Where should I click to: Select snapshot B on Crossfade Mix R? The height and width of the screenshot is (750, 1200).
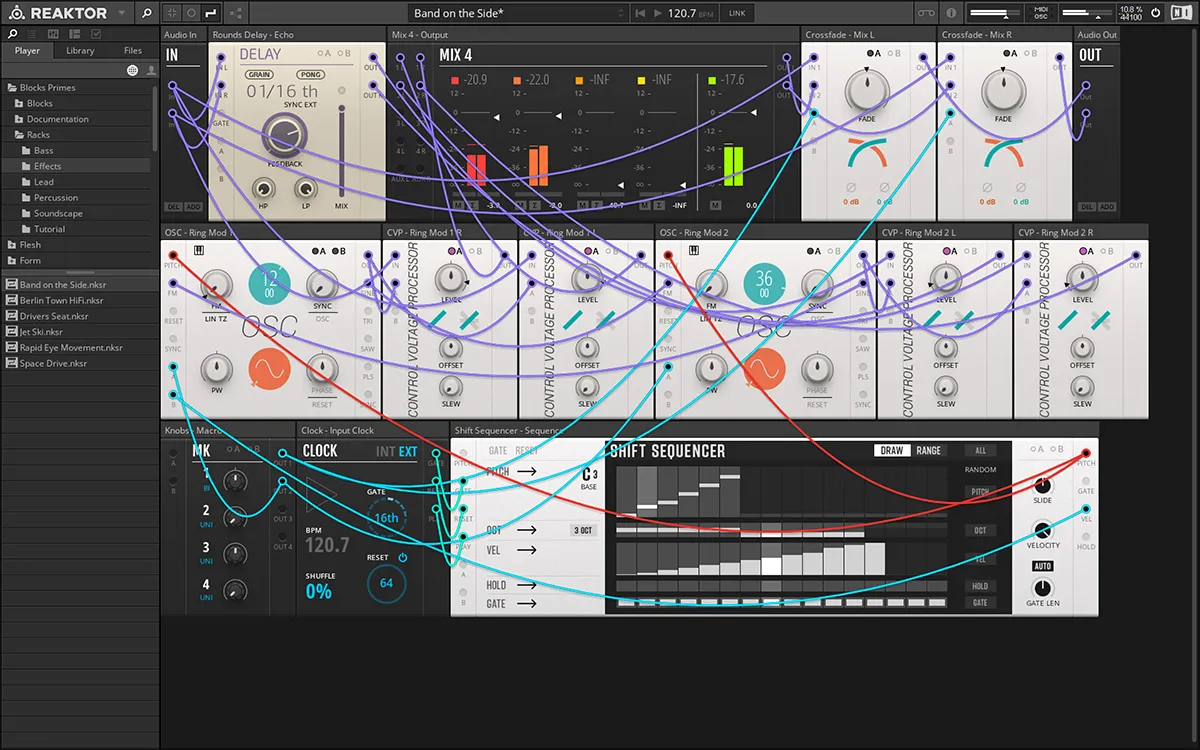click(1029, 52)
